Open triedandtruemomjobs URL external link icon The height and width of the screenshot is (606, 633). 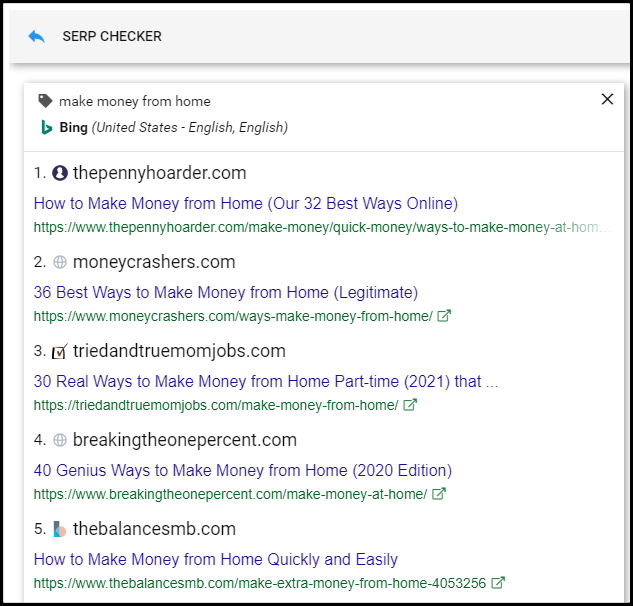[410, 405]
